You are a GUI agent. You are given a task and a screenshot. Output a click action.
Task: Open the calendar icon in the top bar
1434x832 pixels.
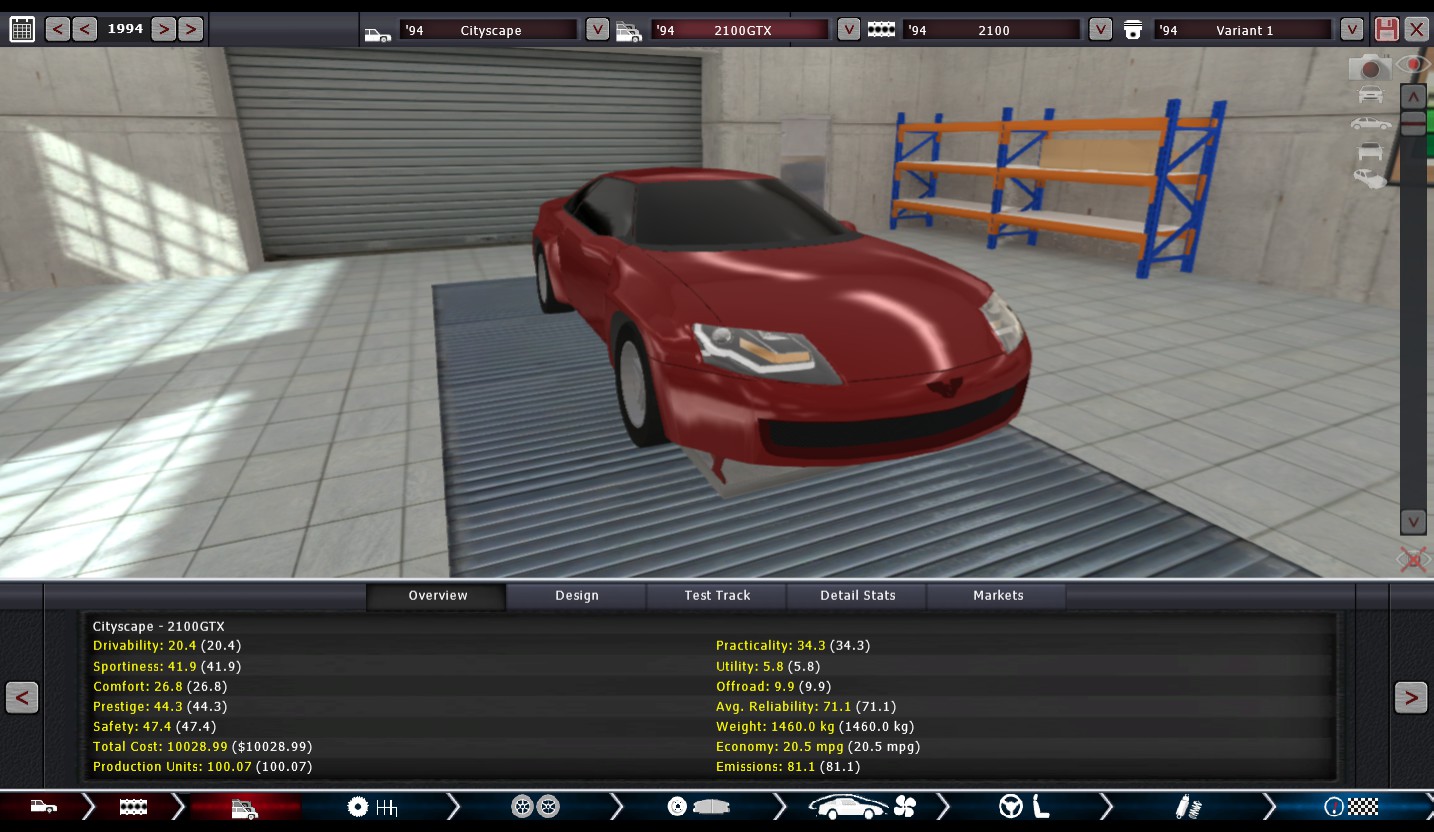(22, 29)
